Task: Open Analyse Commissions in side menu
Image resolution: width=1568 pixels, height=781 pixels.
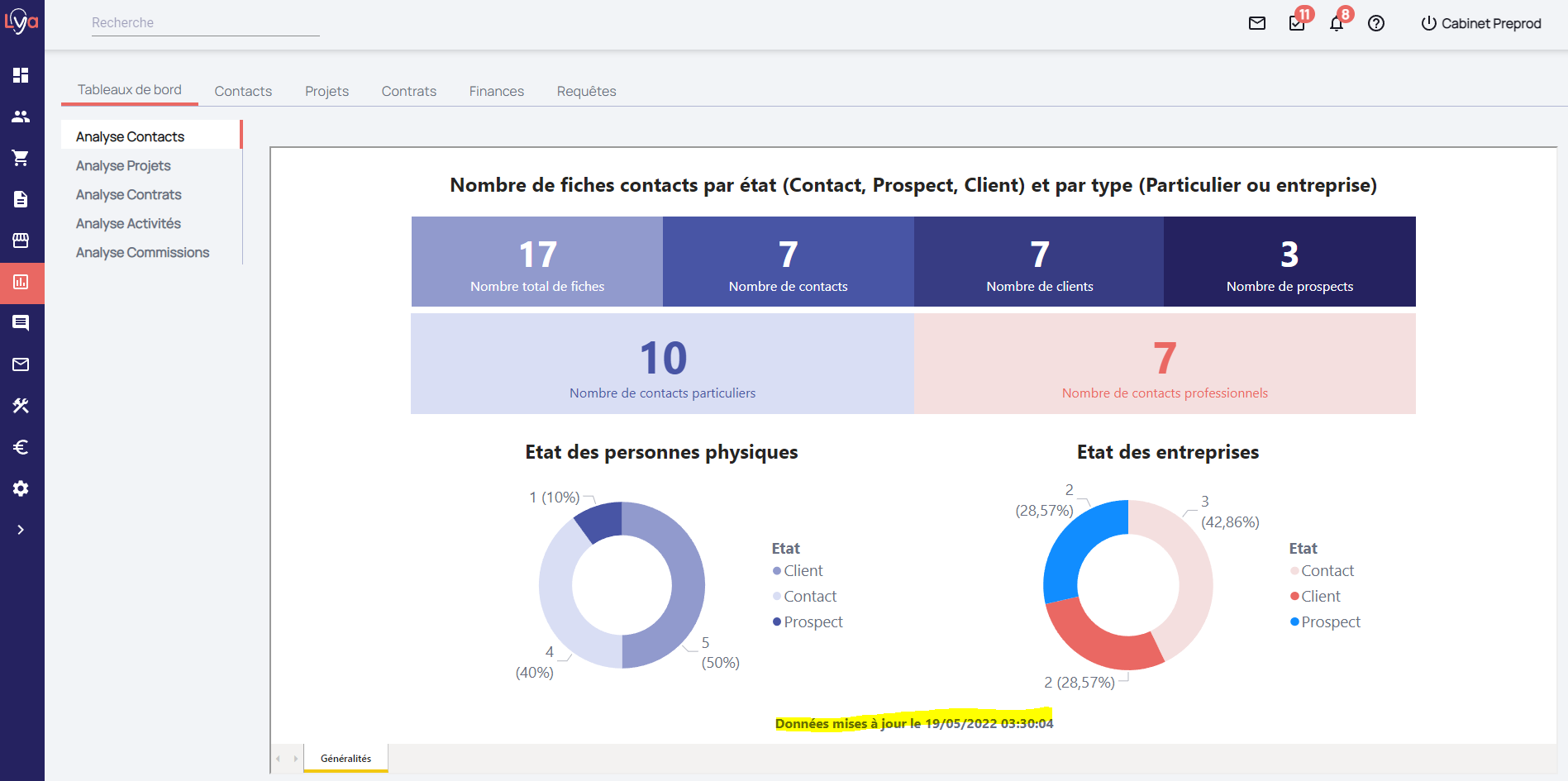Action: [142, 252]
